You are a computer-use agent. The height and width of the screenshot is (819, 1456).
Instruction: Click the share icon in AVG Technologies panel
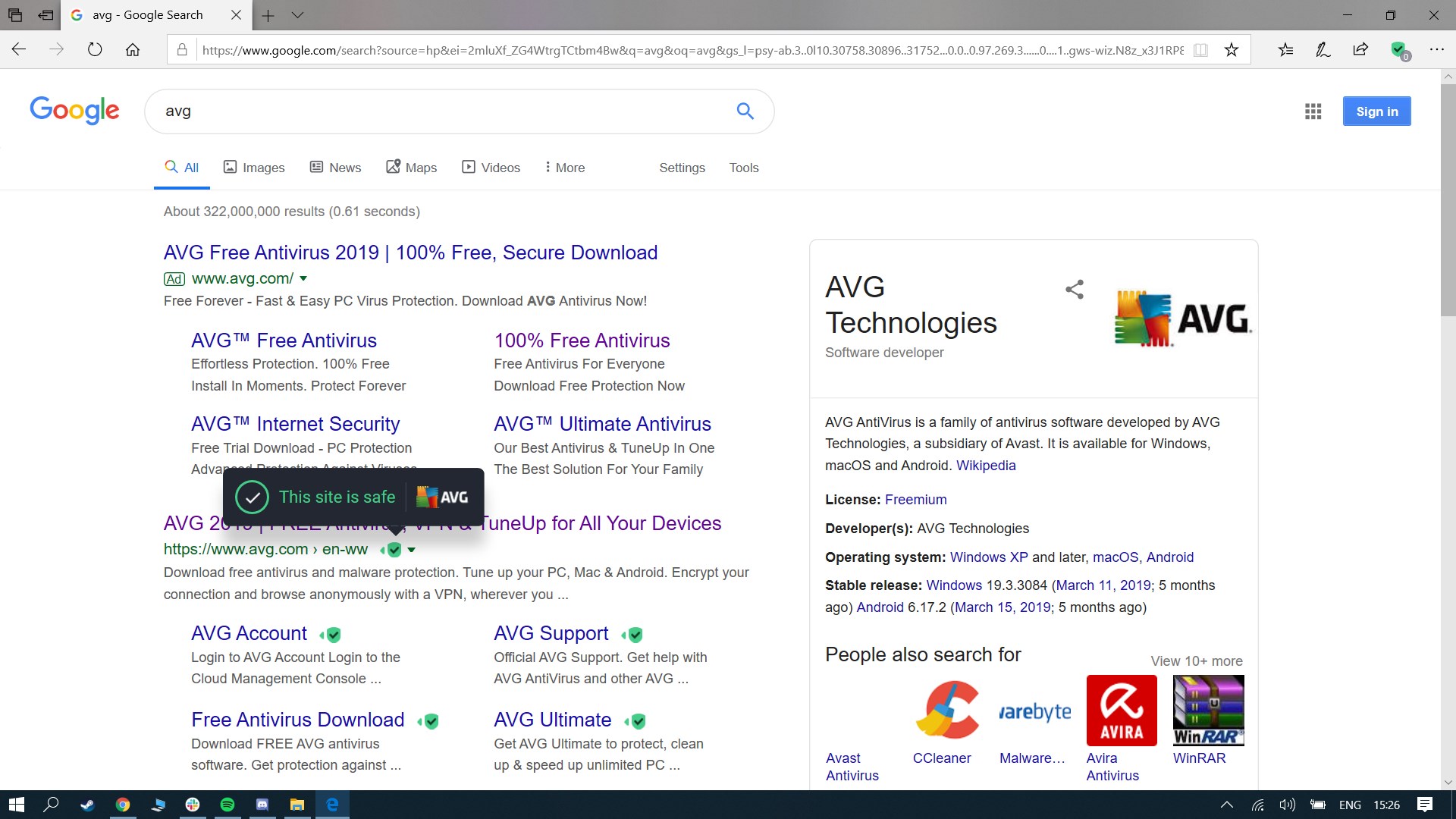1074,289
